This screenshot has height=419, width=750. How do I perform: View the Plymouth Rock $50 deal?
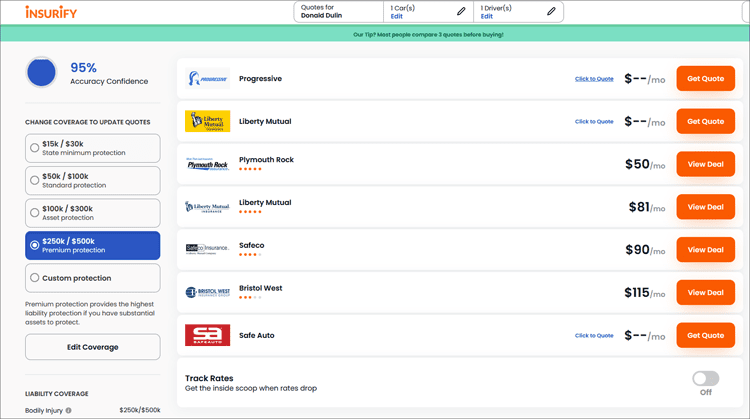point(706,164)
